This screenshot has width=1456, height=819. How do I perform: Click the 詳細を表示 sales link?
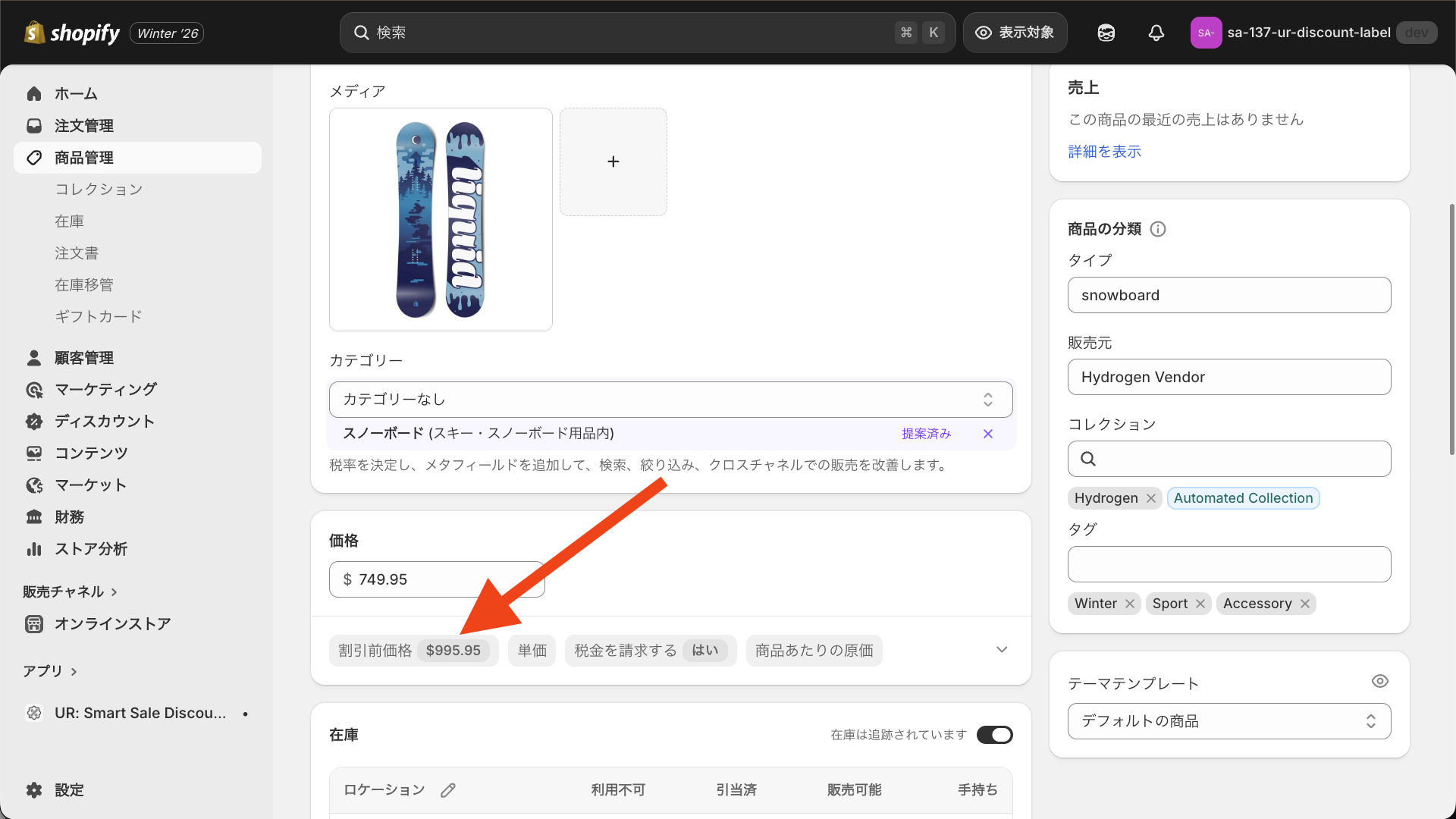[x=1103, y=151]
